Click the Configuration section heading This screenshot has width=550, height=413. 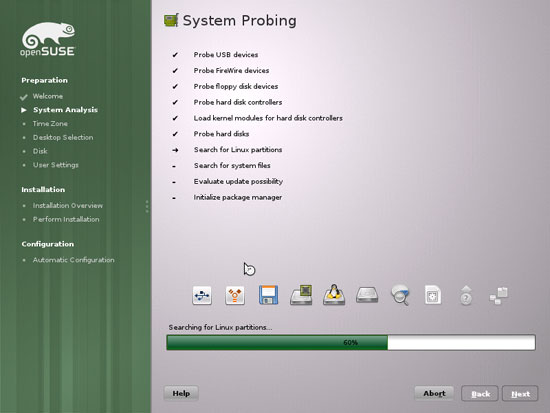click(x=48, y=244)
